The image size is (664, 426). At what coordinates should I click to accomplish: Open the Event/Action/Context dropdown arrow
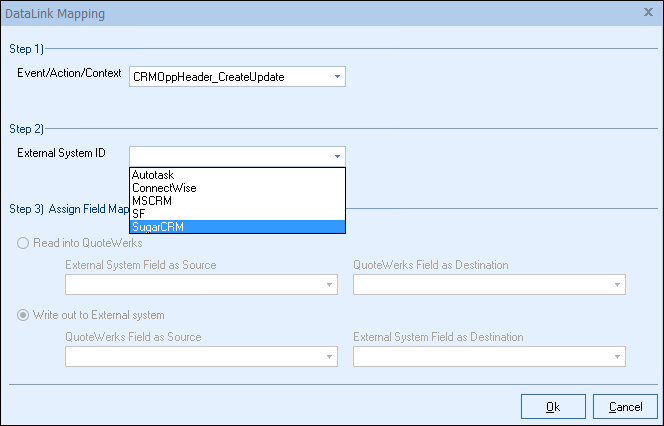pyautogui.click(x=337, y=76)
